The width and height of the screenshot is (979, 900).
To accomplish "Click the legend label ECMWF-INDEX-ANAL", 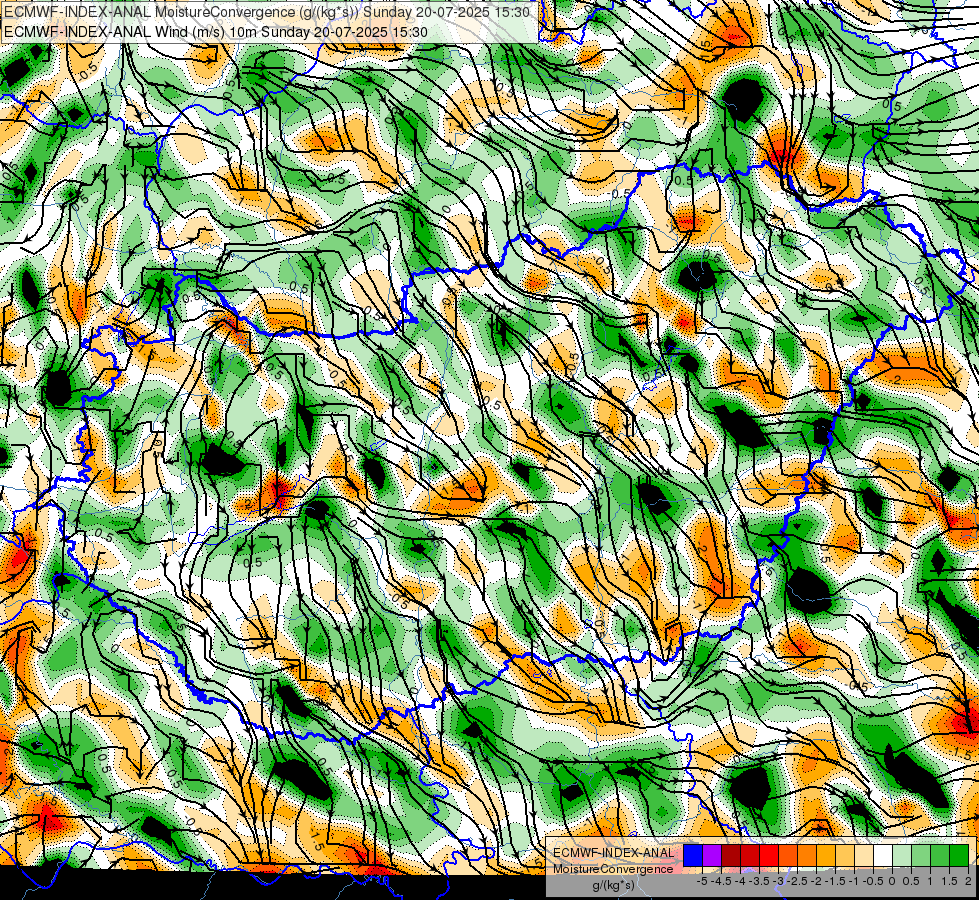I will point(614,853).
